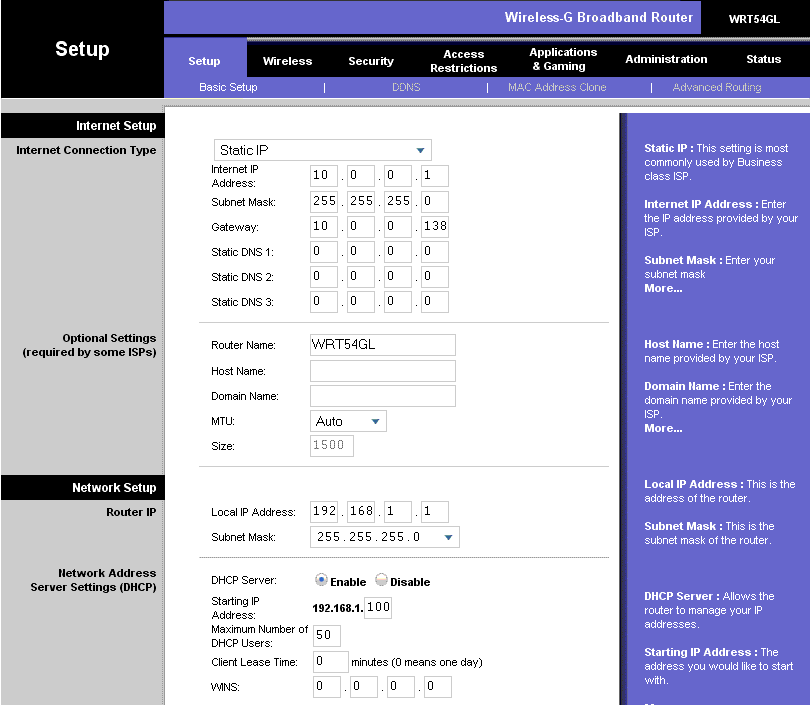Image resolution: width=810 pixels, height=705 pixels.
Task: Open the Administration tab
Action: click(x=666, y=59)
